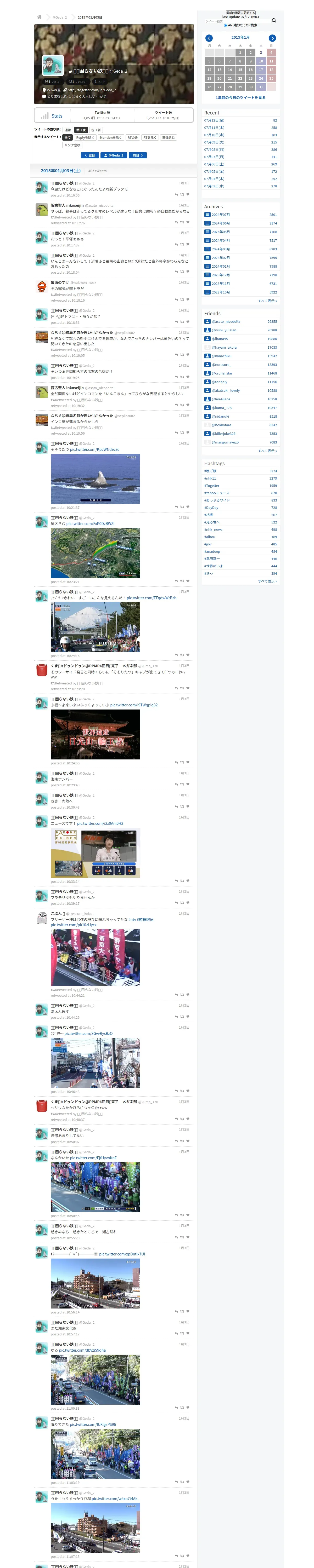314x1568 pixels.
Task: Toggle リンク含む filter
Action: point(72,145)
